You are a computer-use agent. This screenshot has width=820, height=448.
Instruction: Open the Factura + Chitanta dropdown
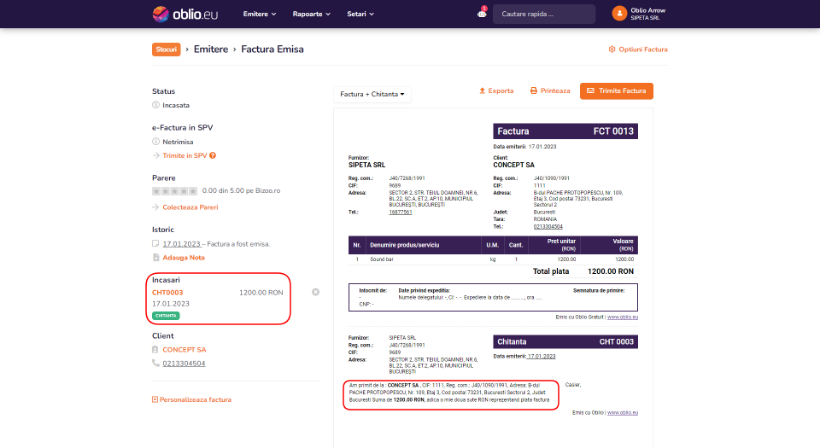coord(372,94)
